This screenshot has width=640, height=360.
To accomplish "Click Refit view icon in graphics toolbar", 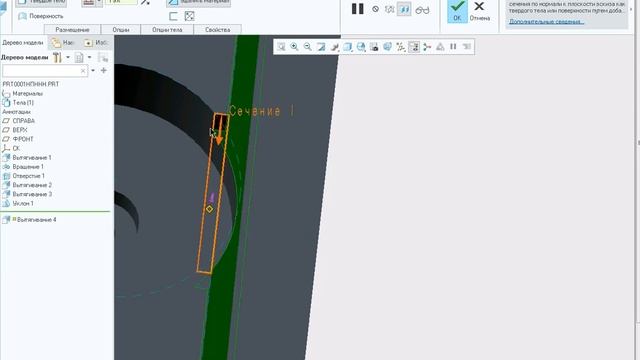I will pos(281,47).
